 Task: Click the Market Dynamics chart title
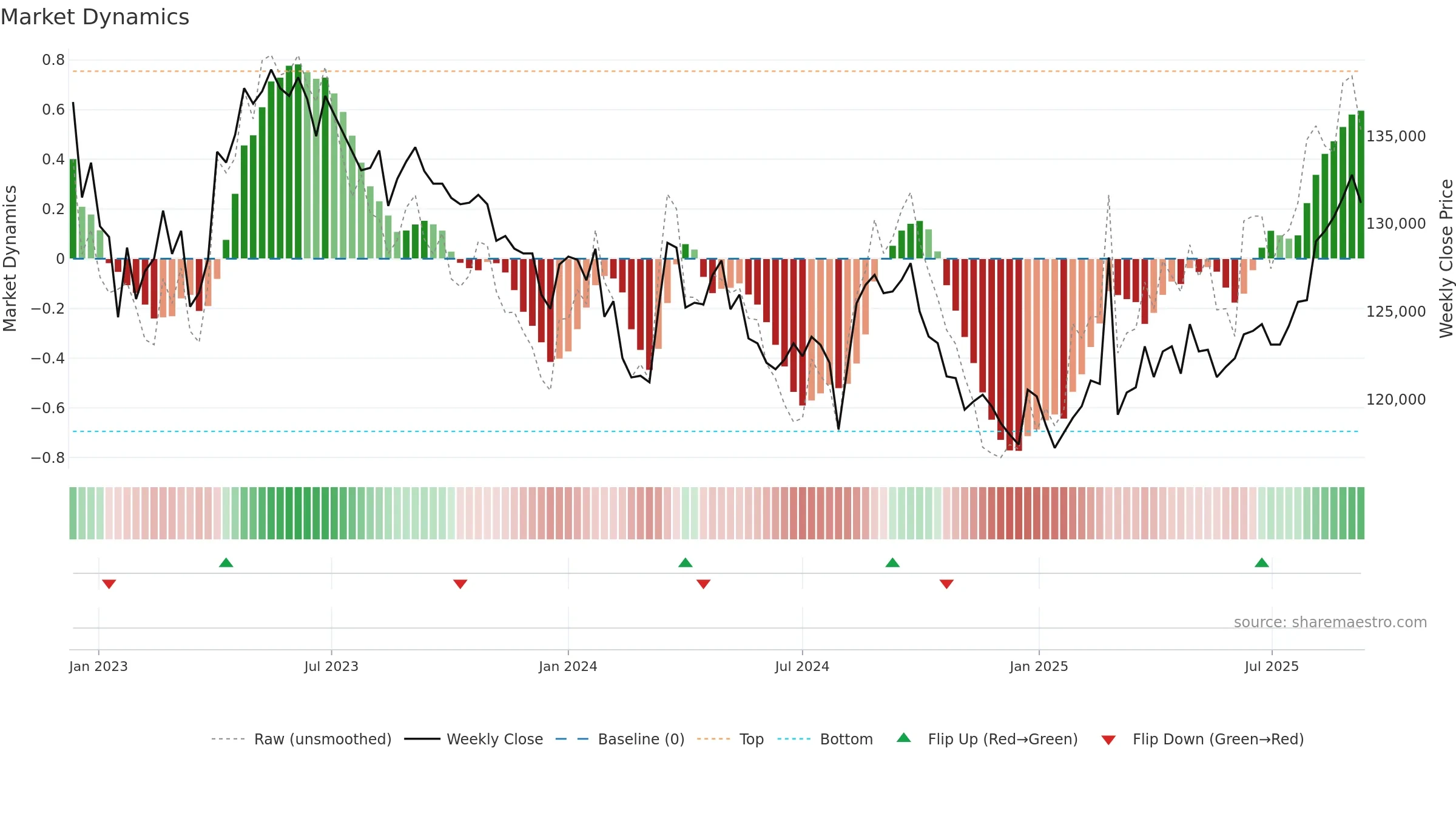(95, 17)
